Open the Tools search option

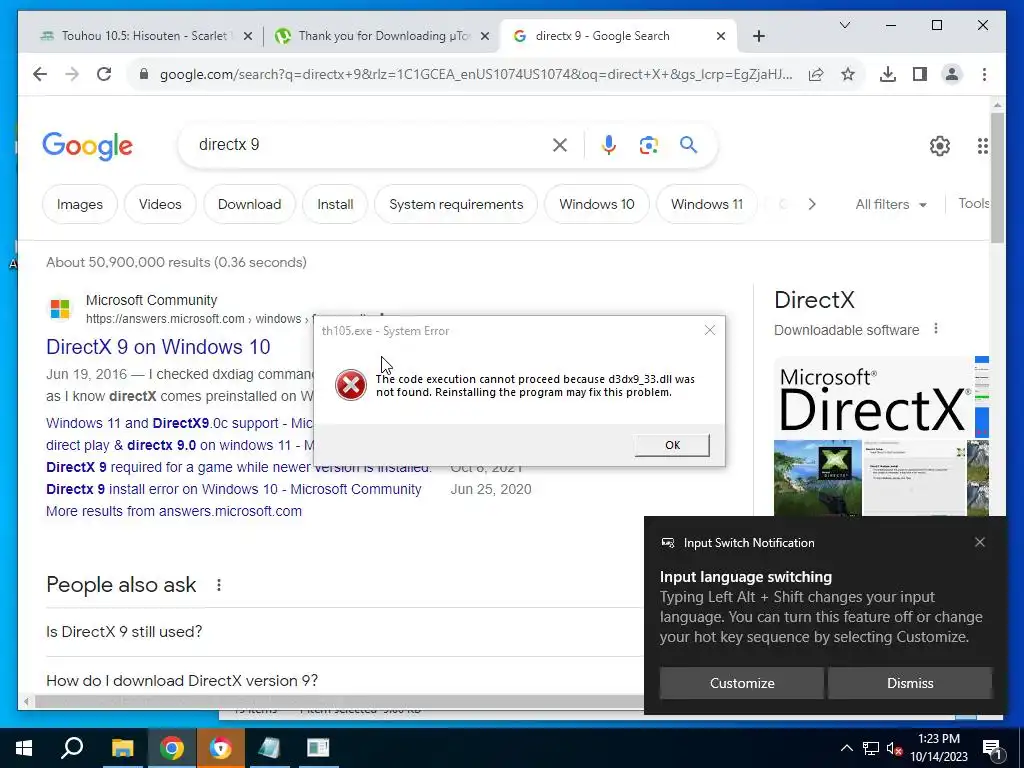(x=973, y=204)
